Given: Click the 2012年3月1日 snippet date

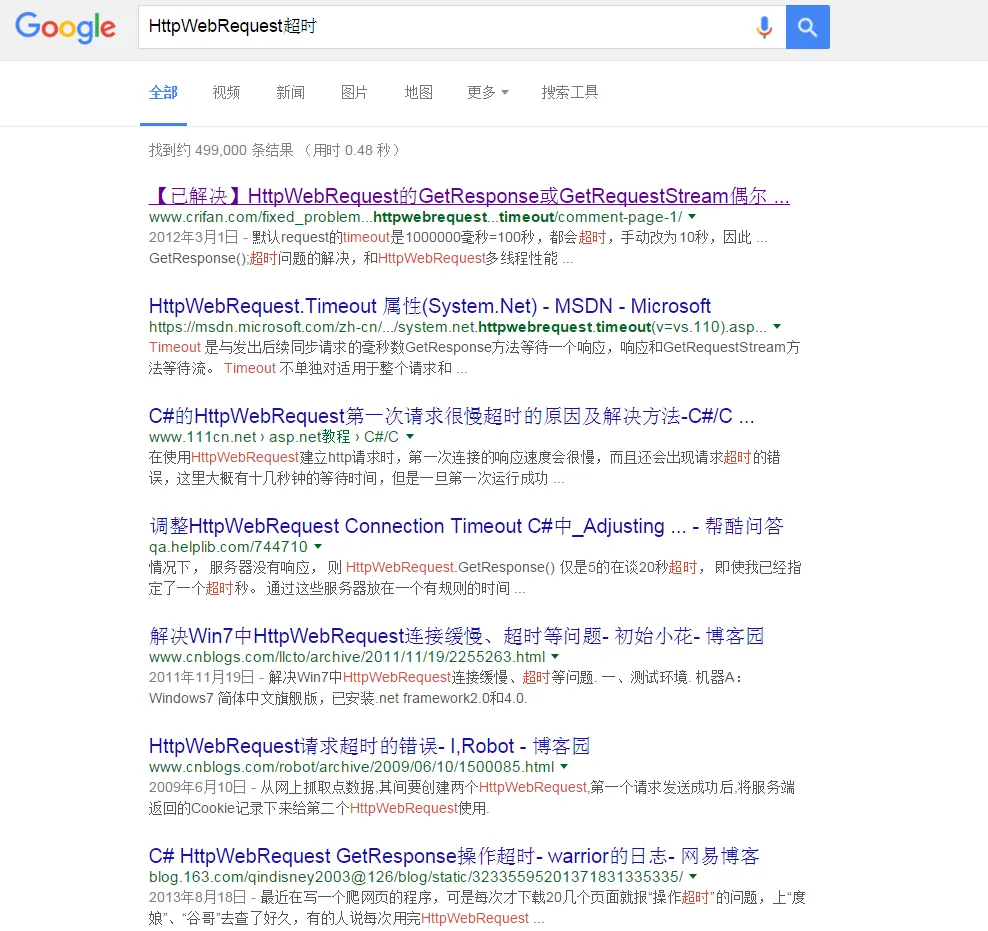Looking at the screenshot, I should click(193, 237).
